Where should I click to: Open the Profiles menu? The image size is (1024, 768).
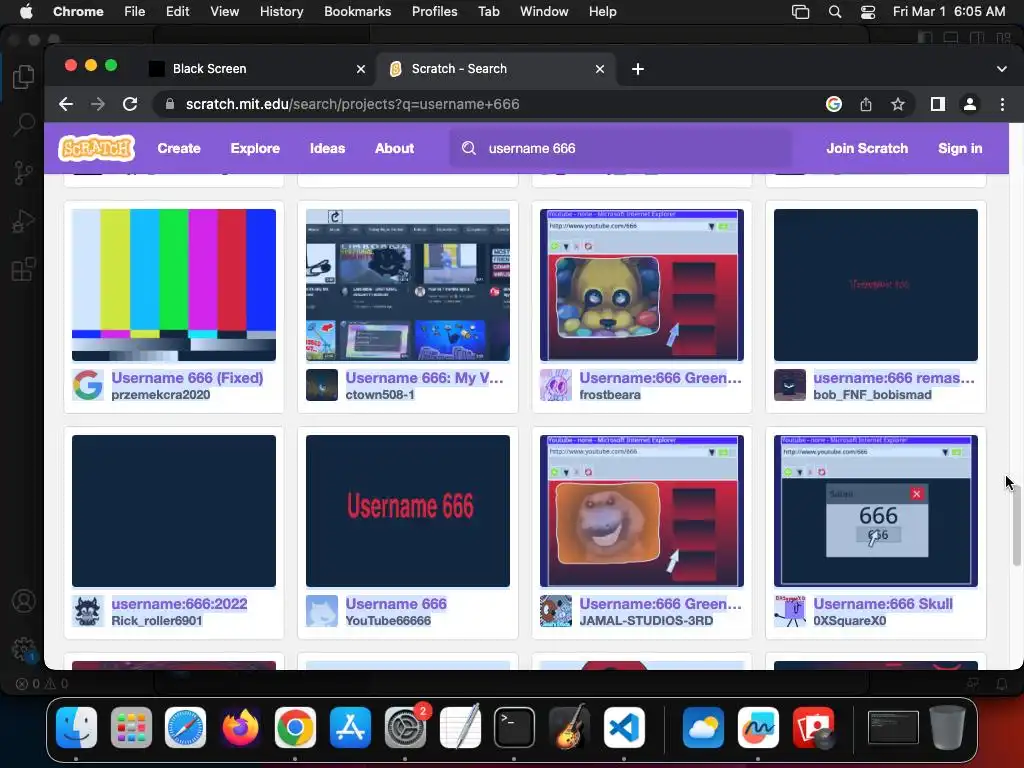[434, 11]
